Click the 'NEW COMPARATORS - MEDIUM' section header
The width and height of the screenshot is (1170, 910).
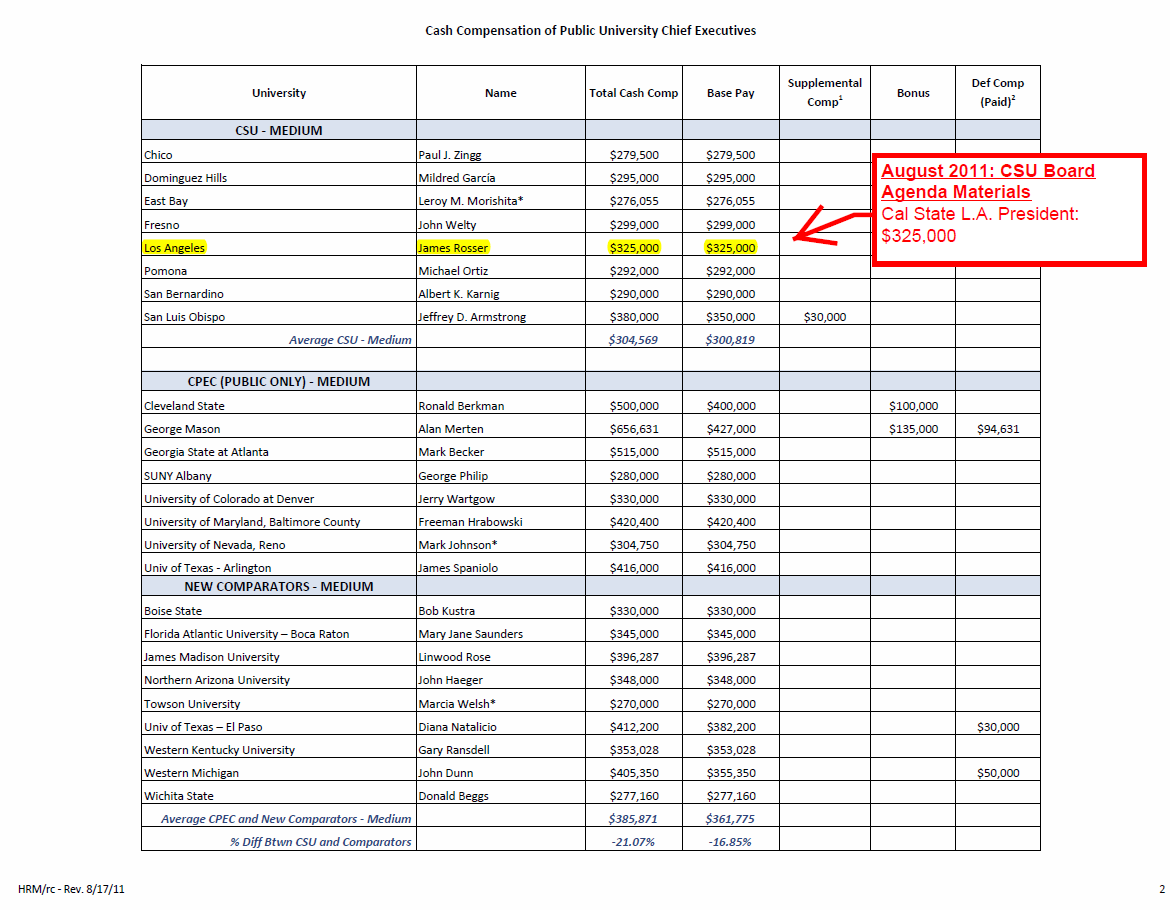(x=278, y=587)
